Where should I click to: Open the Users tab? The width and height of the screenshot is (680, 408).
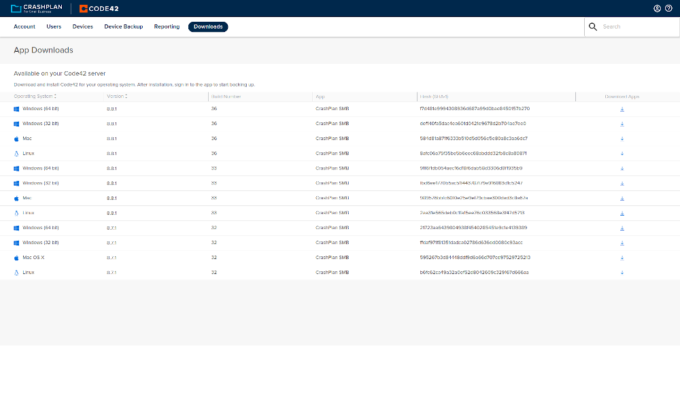point(54,27)
